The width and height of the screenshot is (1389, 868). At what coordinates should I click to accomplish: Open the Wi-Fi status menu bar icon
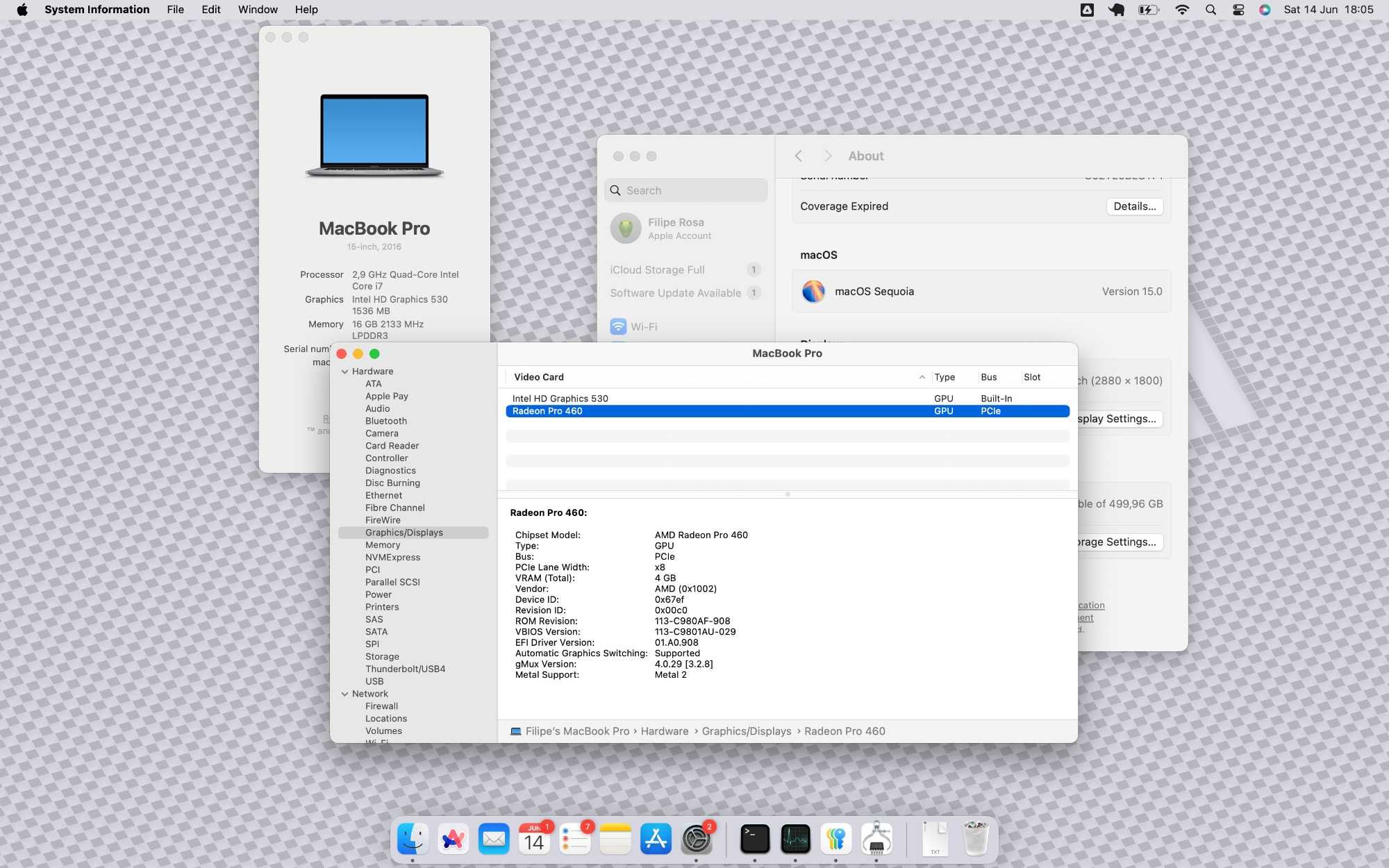tap(1181, 10)
